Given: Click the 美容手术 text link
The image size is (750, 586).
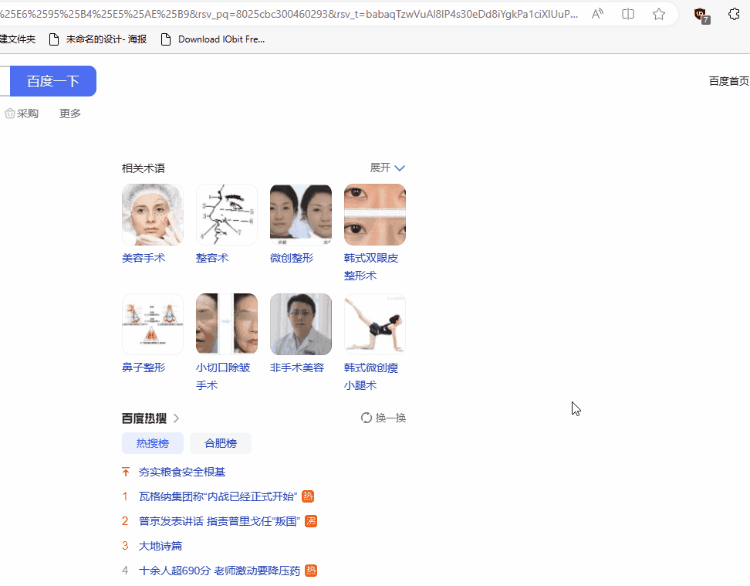Looking at the screenshot, I should point(143,258).
